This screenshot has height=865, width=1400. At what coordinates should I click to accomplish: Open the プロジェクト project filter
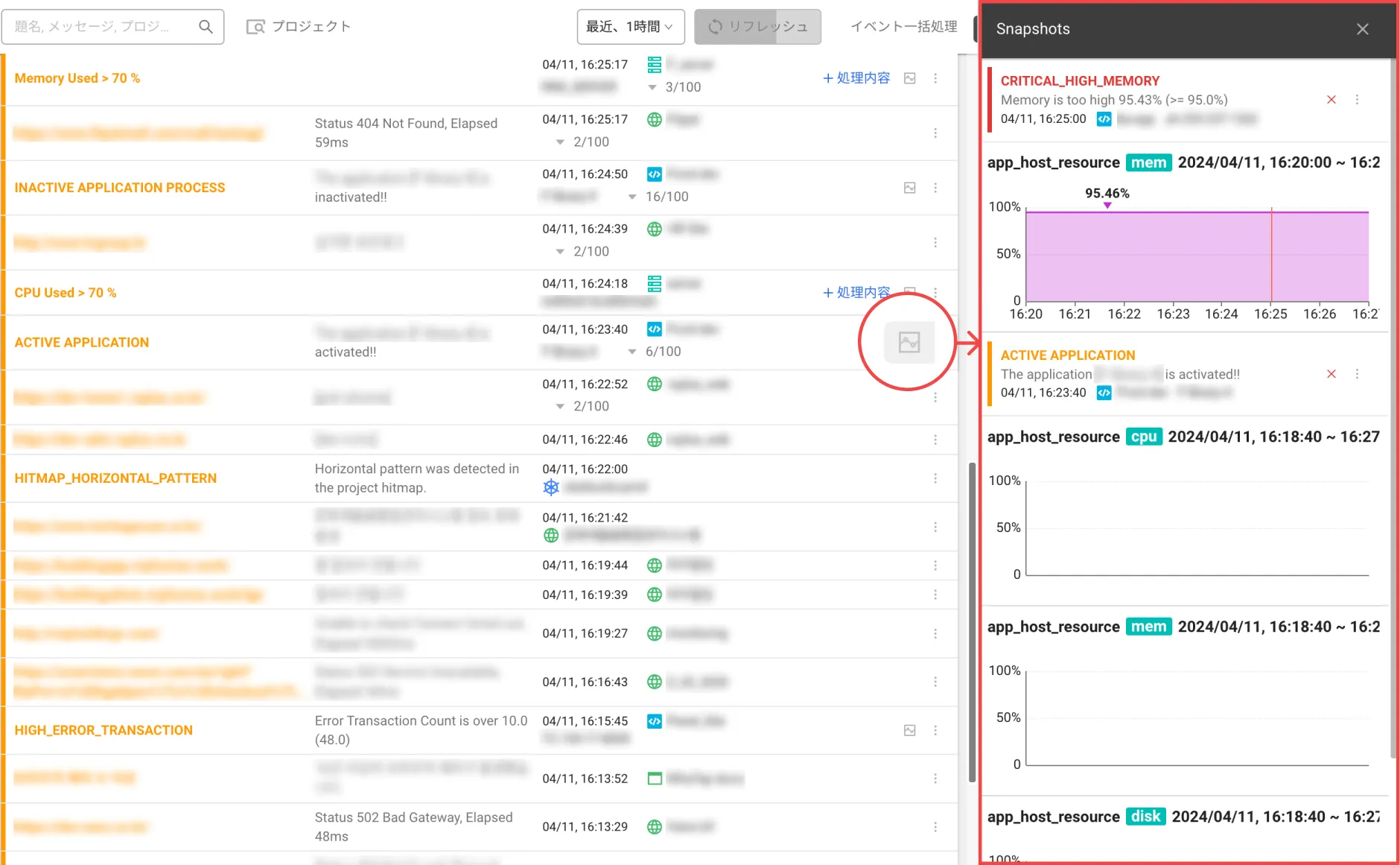(x=299, y=27)
